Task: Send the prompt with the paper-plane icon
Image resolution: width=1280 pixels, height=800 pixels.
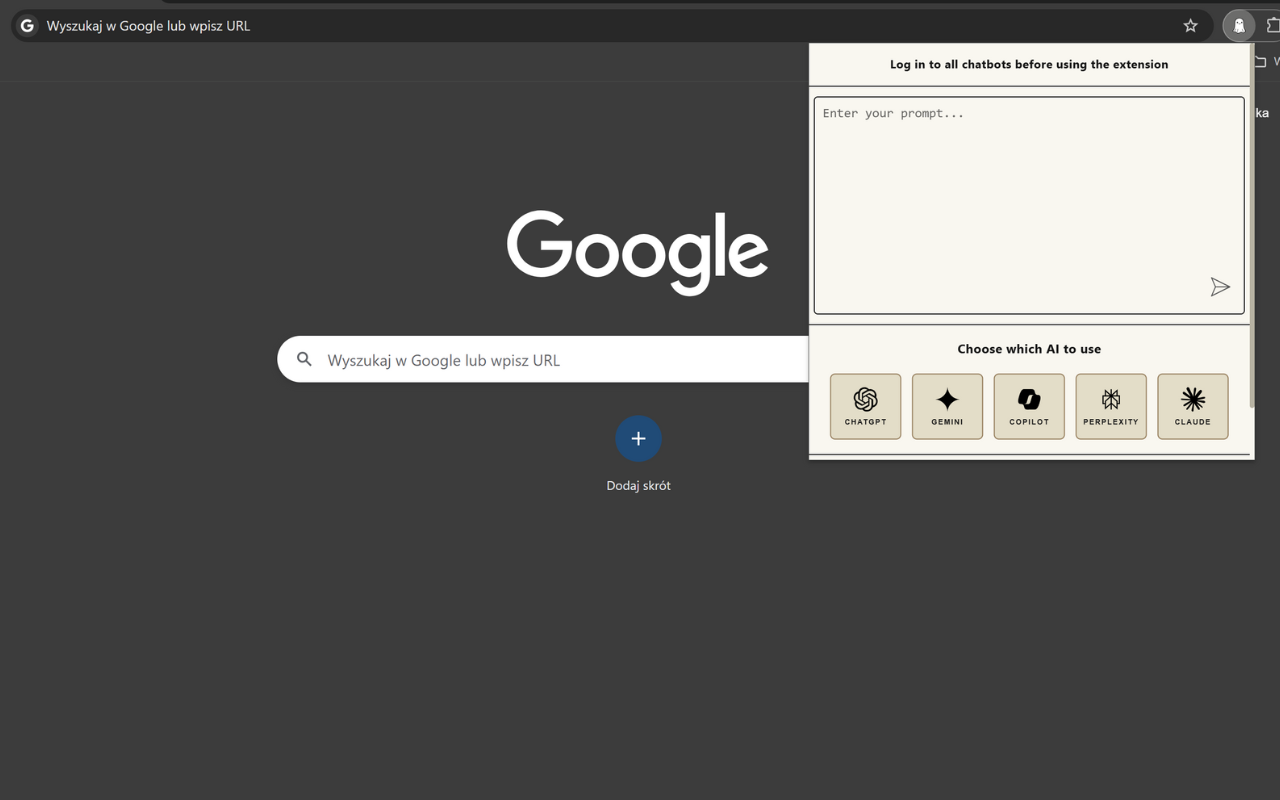Action: point(1220,287)
